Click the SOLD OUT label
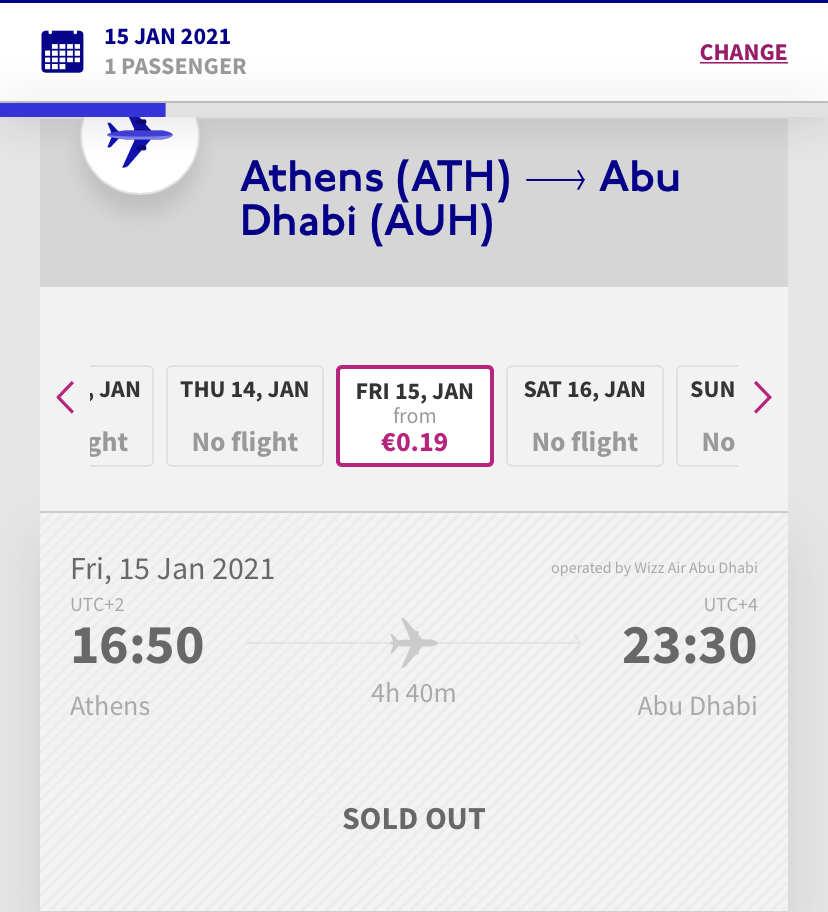This screenshot has height=912, width=828. click(414, 819)
